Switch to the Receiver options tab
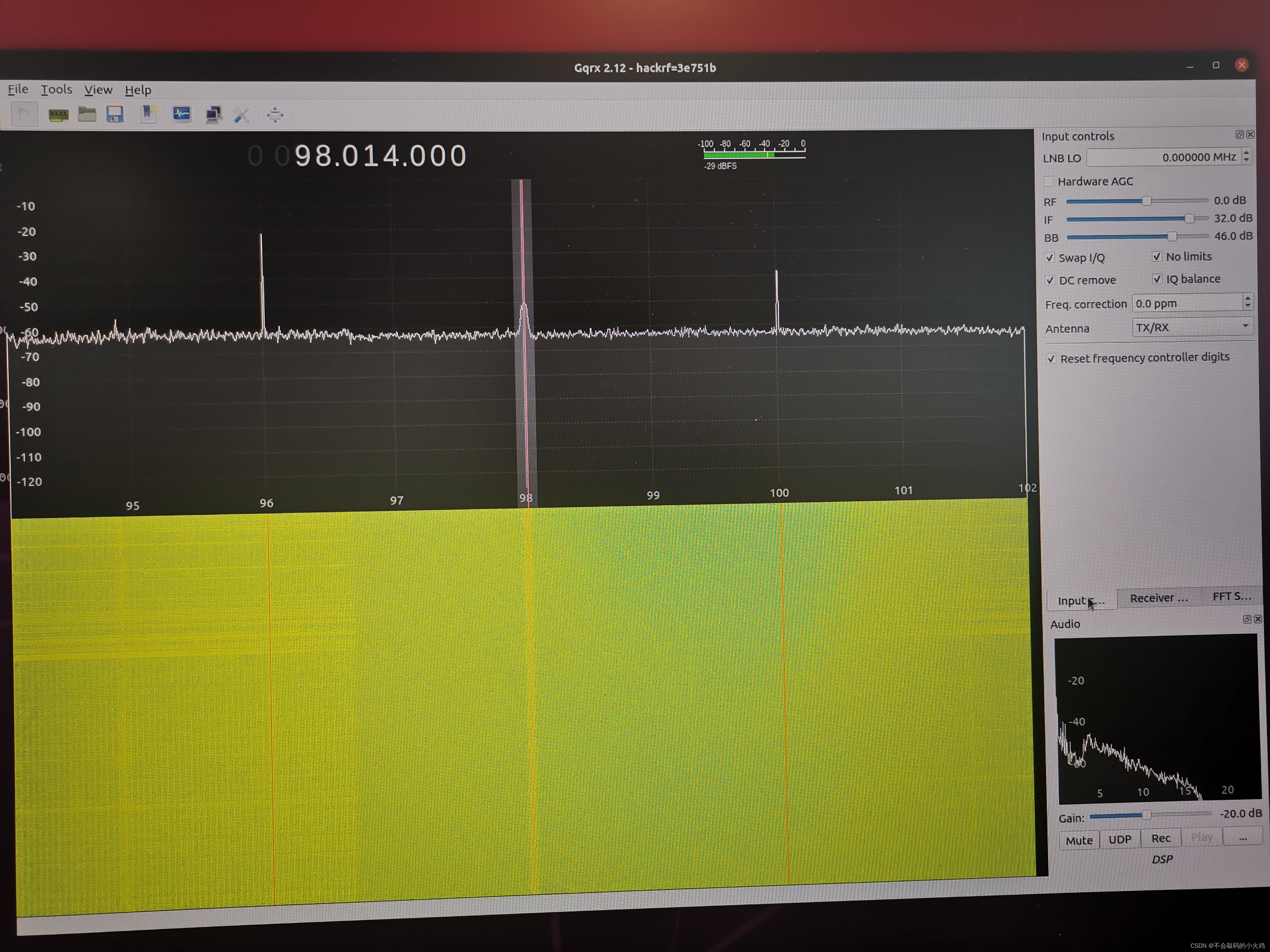Screen dimensions: 1270x952 (x=1159, y=598)
